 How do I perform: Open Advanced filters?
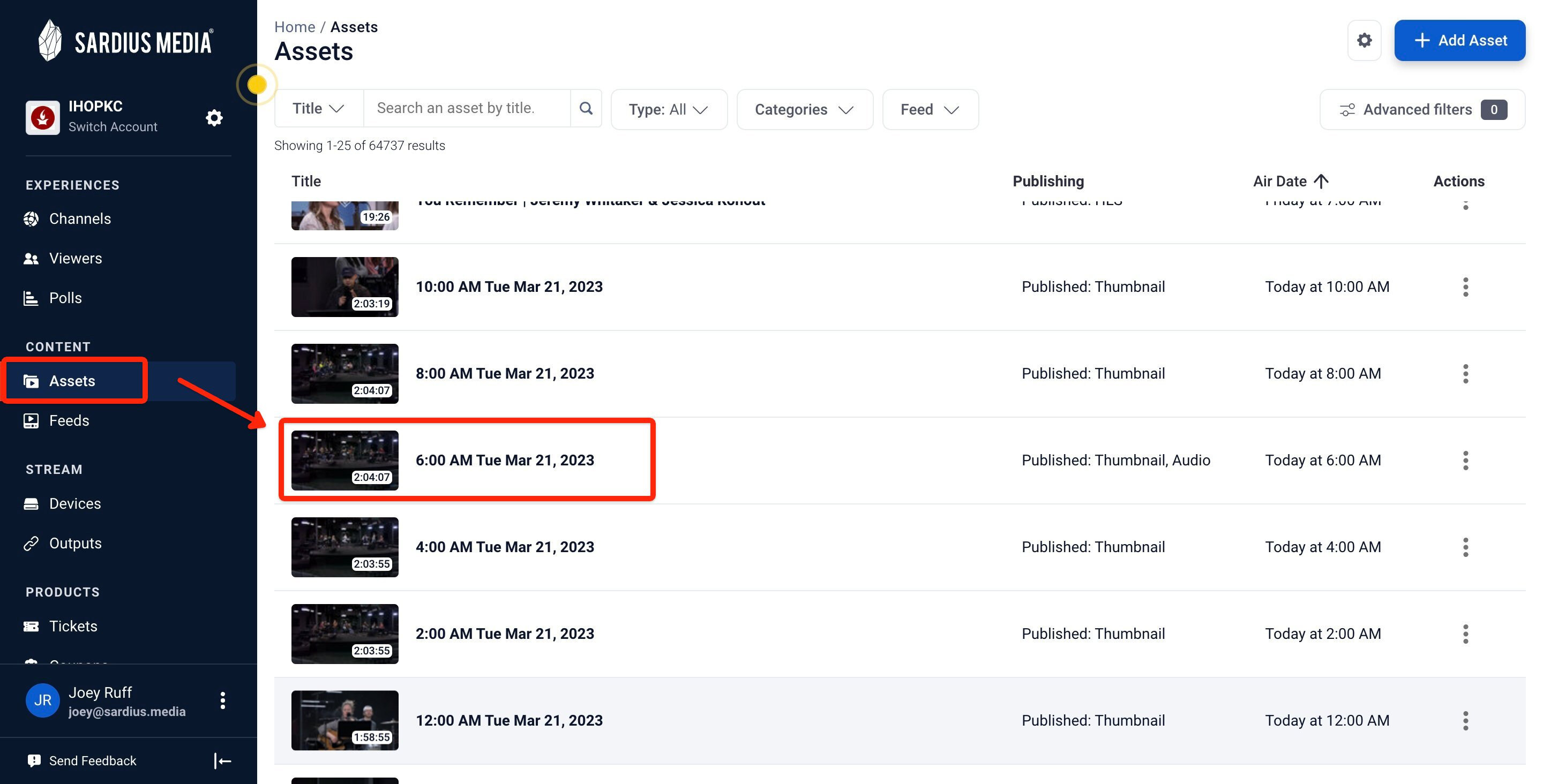[x=1417, y=109]
